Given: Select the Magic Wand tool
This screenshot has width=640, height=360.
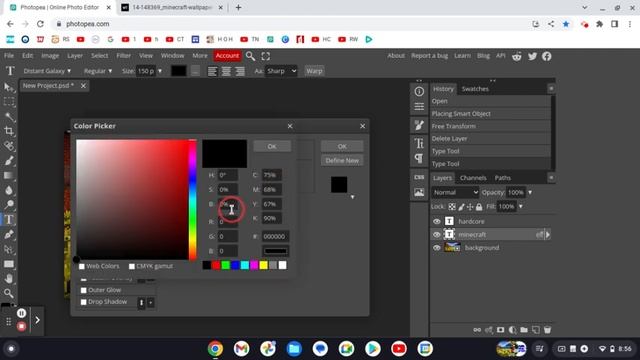Looking at the screenshot, I should coord(9,117).
